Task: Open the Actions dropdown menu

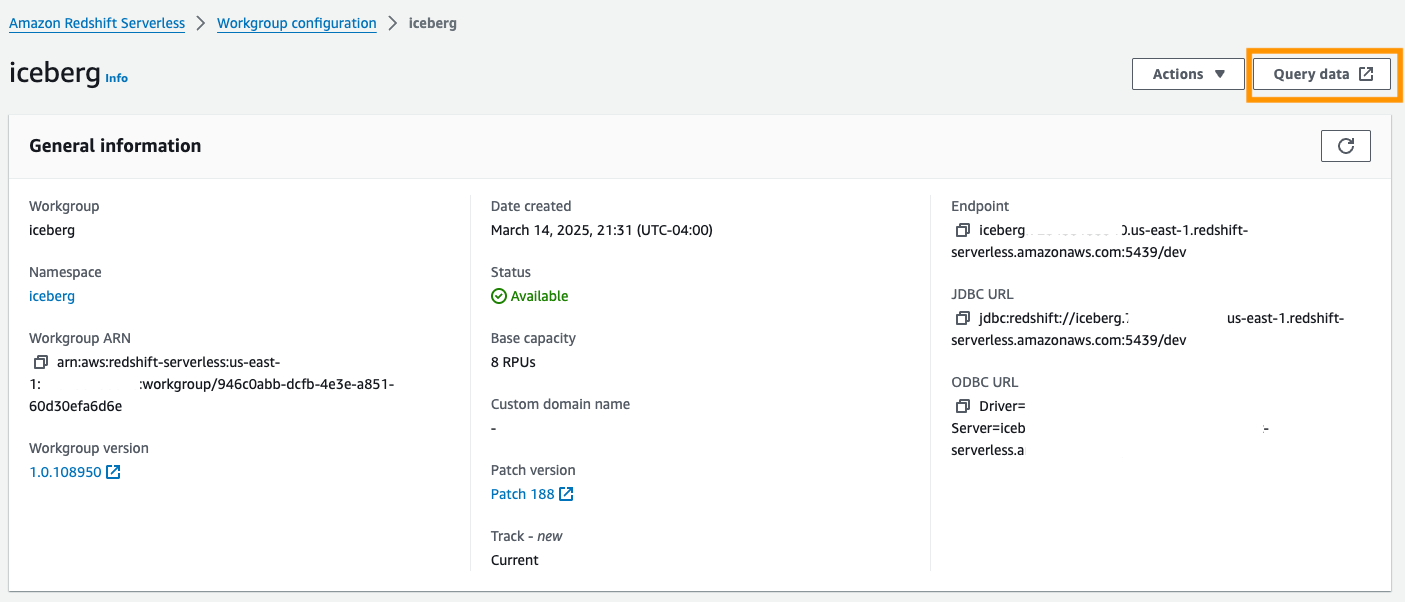Action: tap(1188, 74)
